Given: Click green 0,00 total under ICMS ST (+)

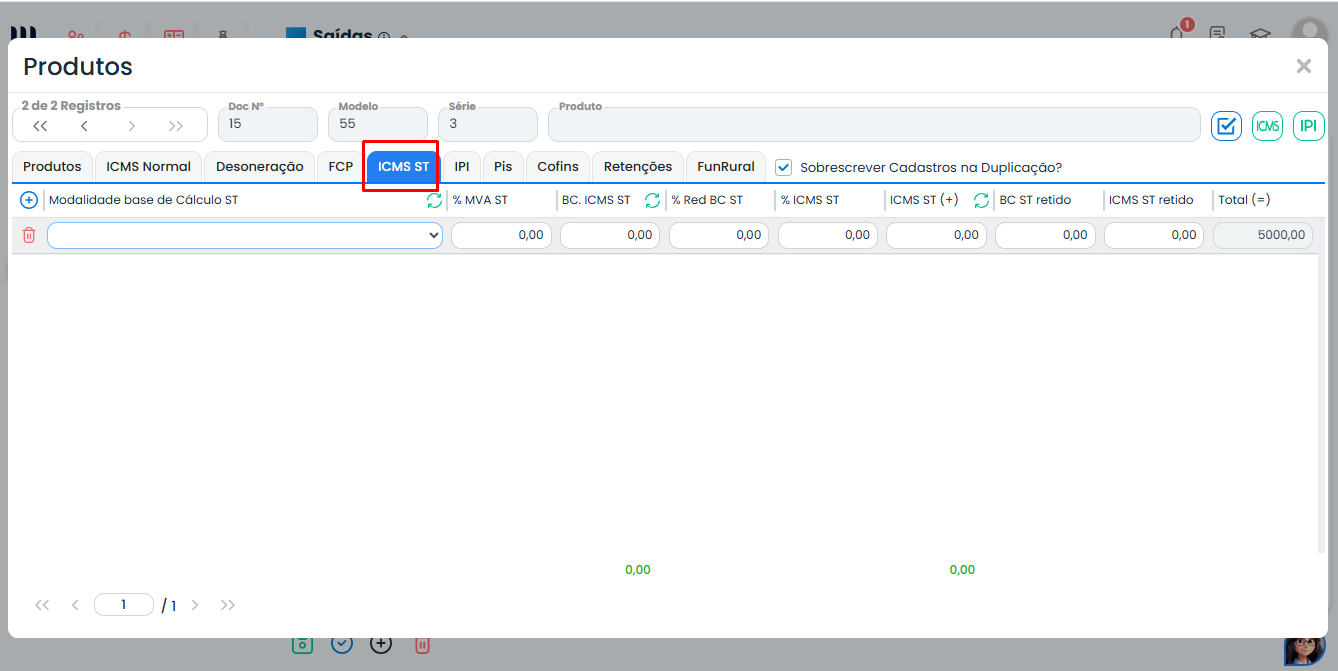Looking at the screenshot, I should [x=962, y=570].
